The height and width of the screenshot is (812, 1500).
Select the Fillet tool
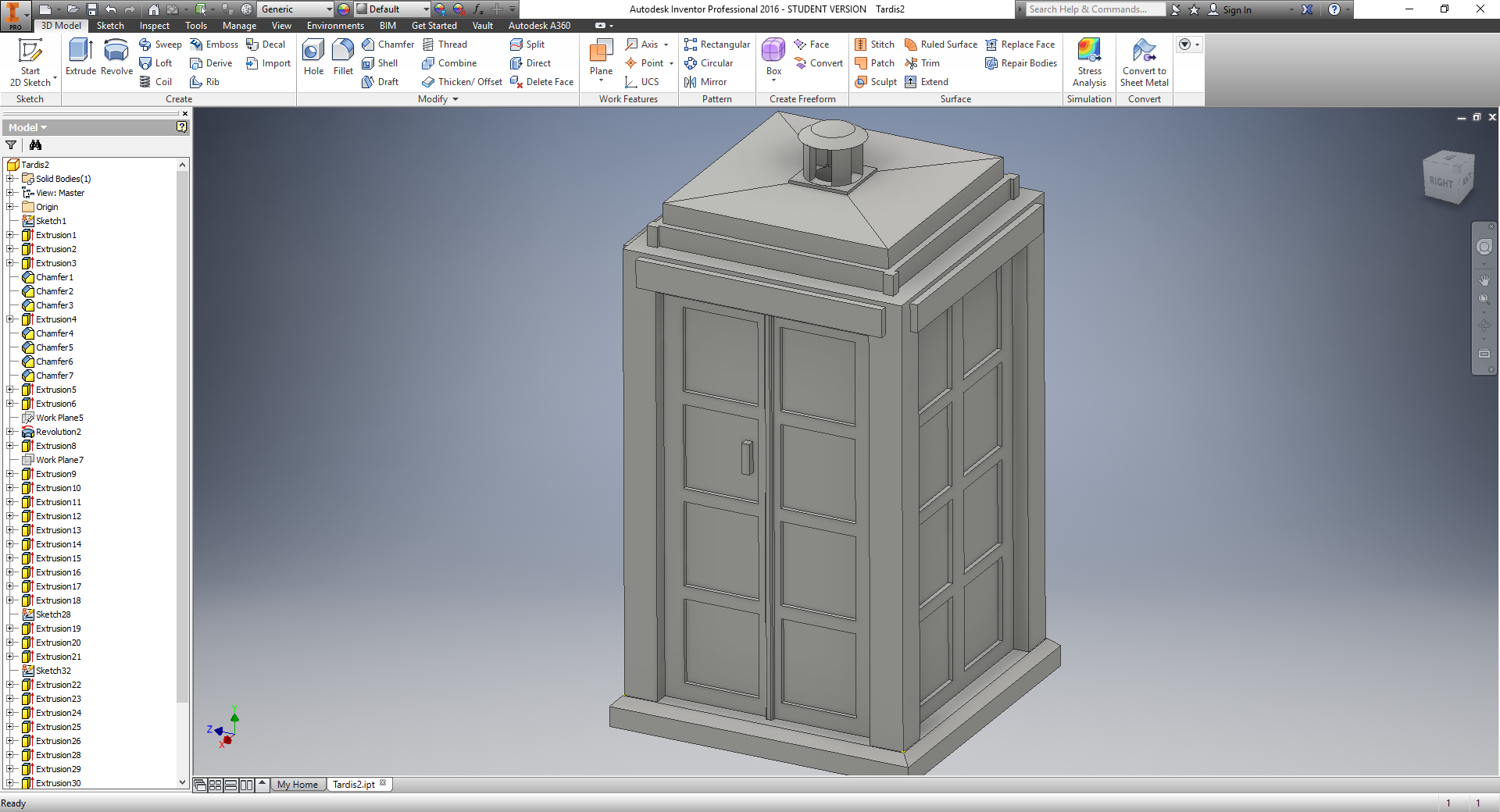pyautogui.click(x=343, y=57)
